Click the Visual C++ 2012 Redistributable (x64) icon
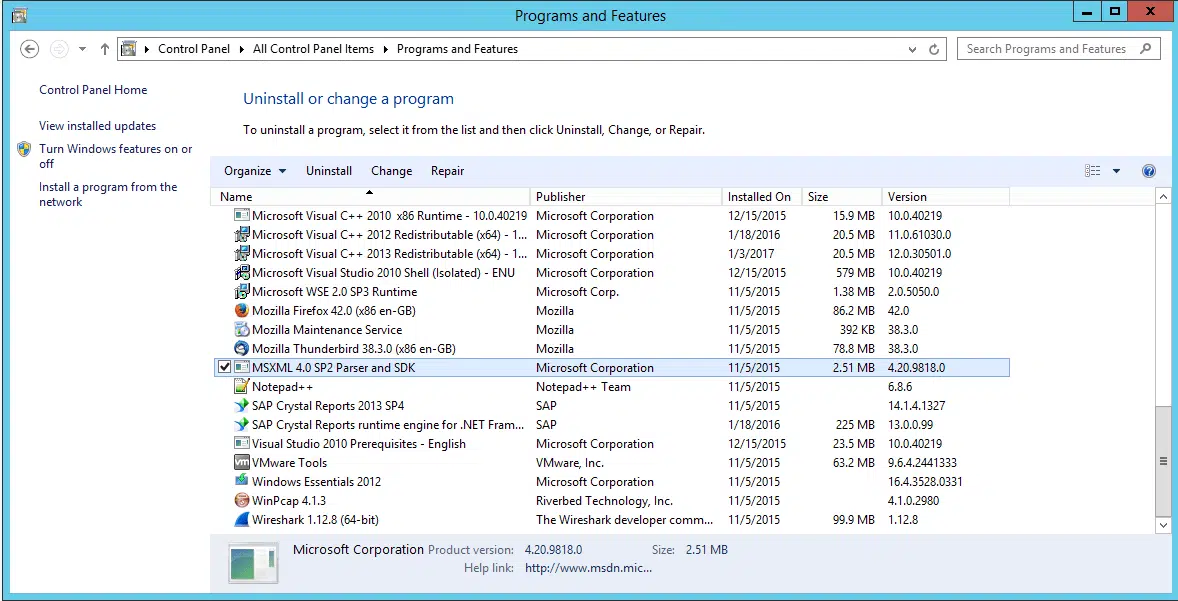 [241, 234]
